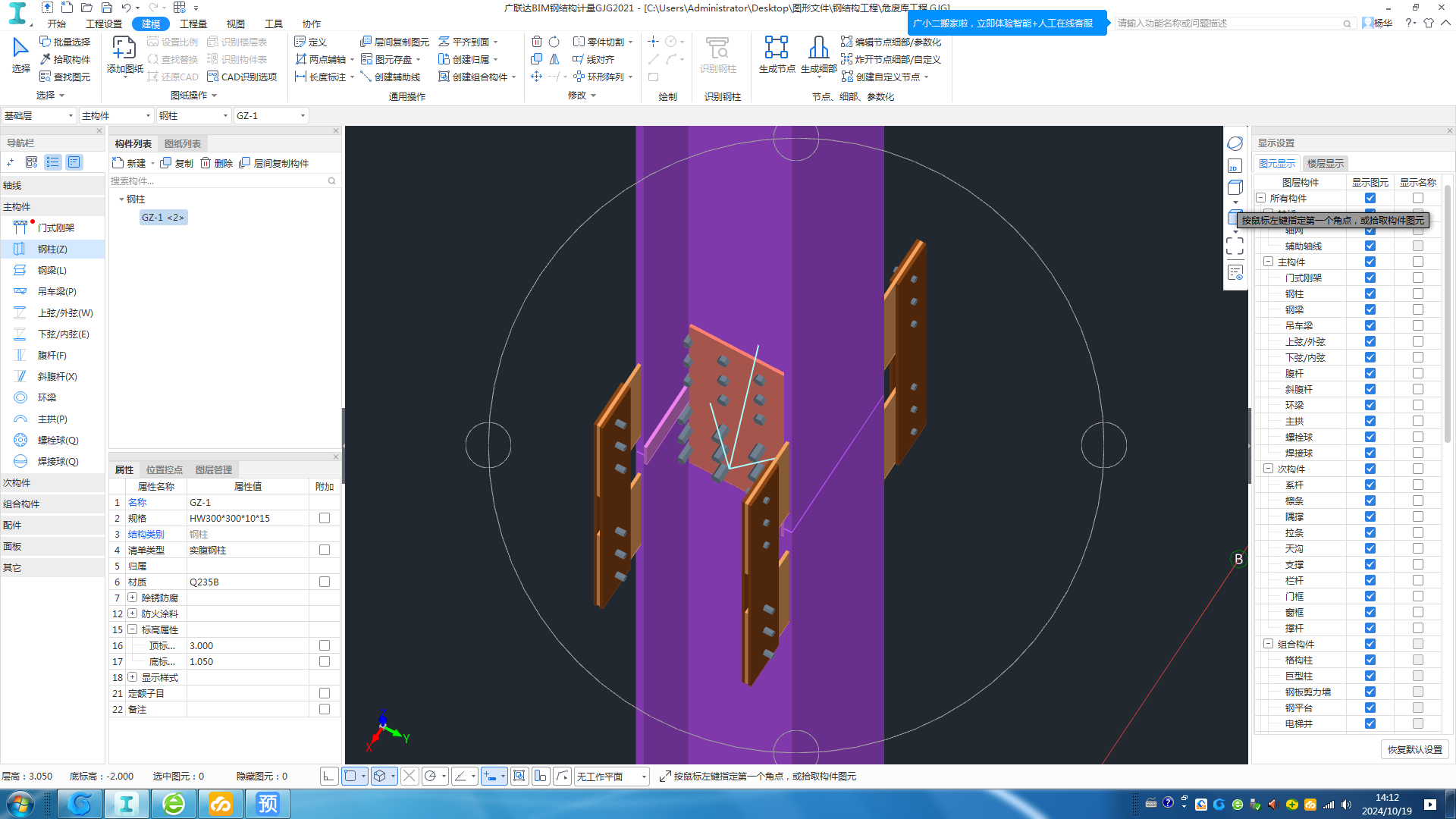Viewport: 1456px width, 819px height.
Task: Click the delete trash icon in 修改 group
Action: tap(537, 42)
